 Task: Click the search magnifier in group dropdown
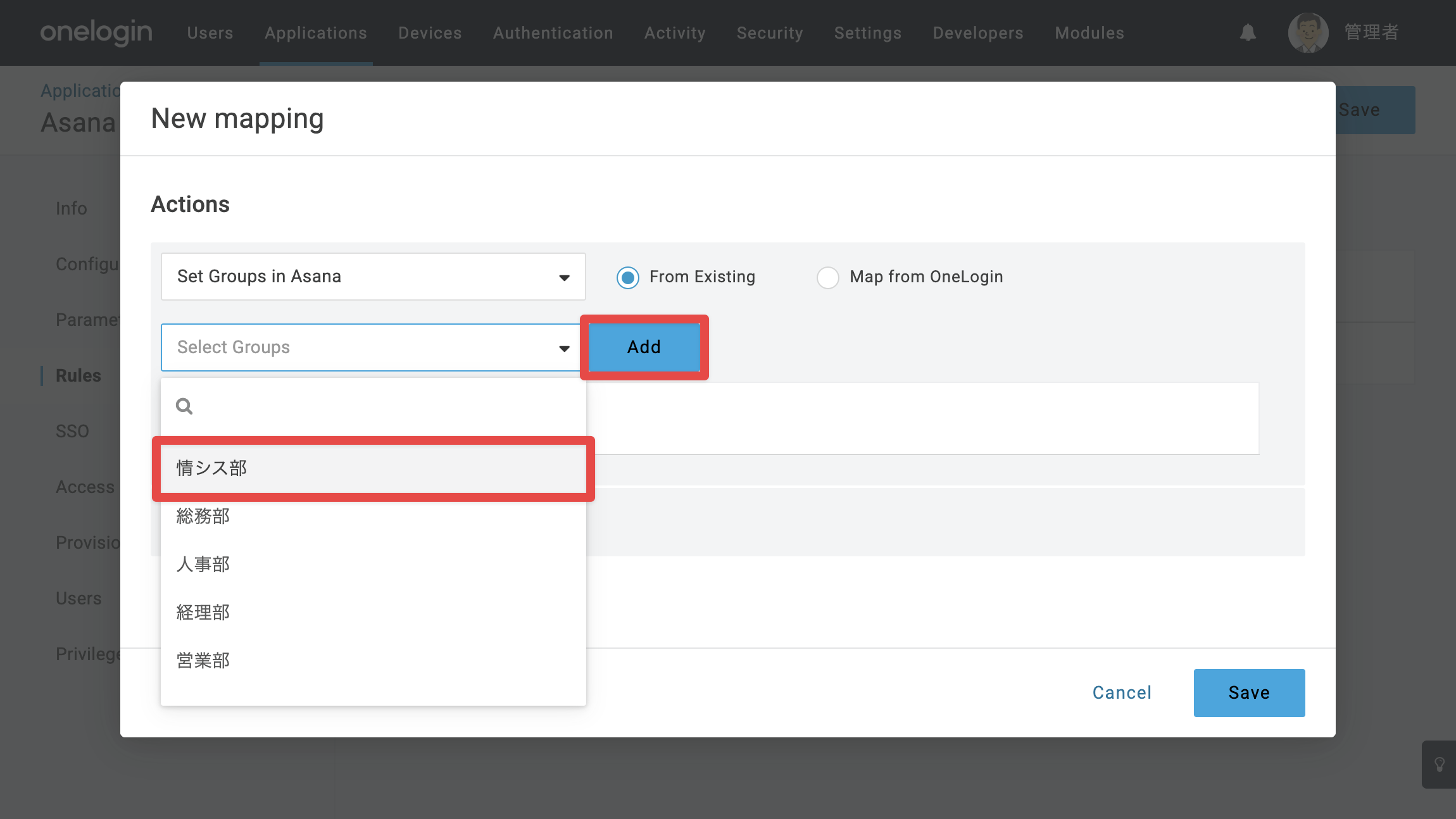pos(184,406)
